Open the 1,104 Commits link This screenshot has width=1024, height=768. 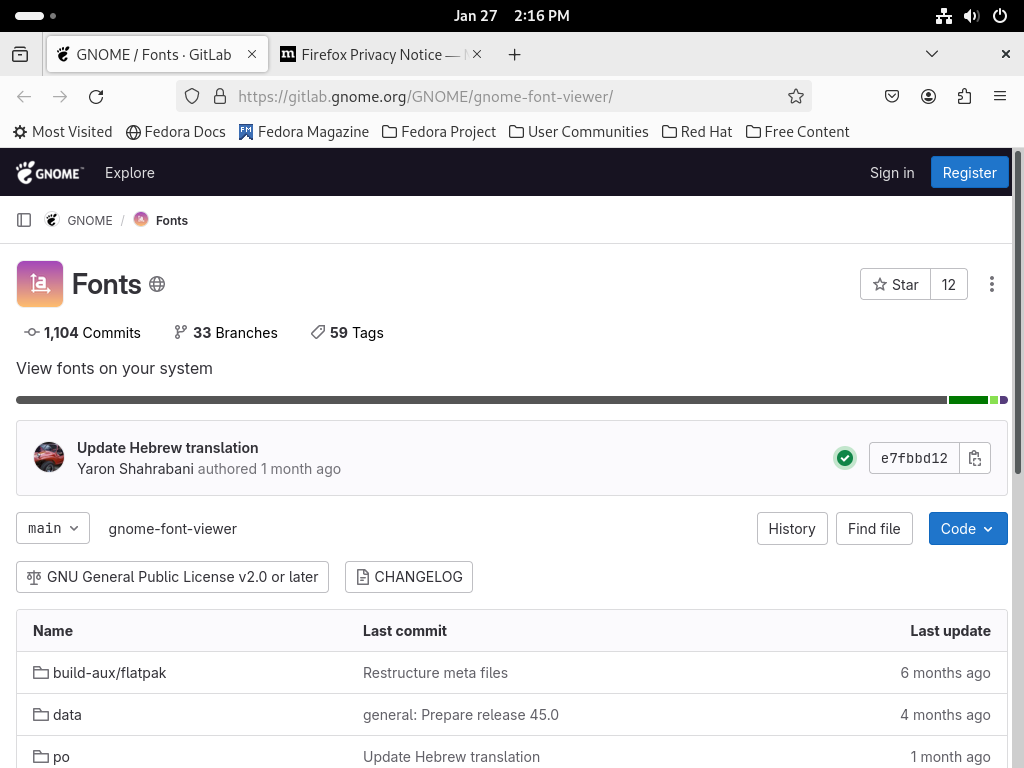point(82,333)
